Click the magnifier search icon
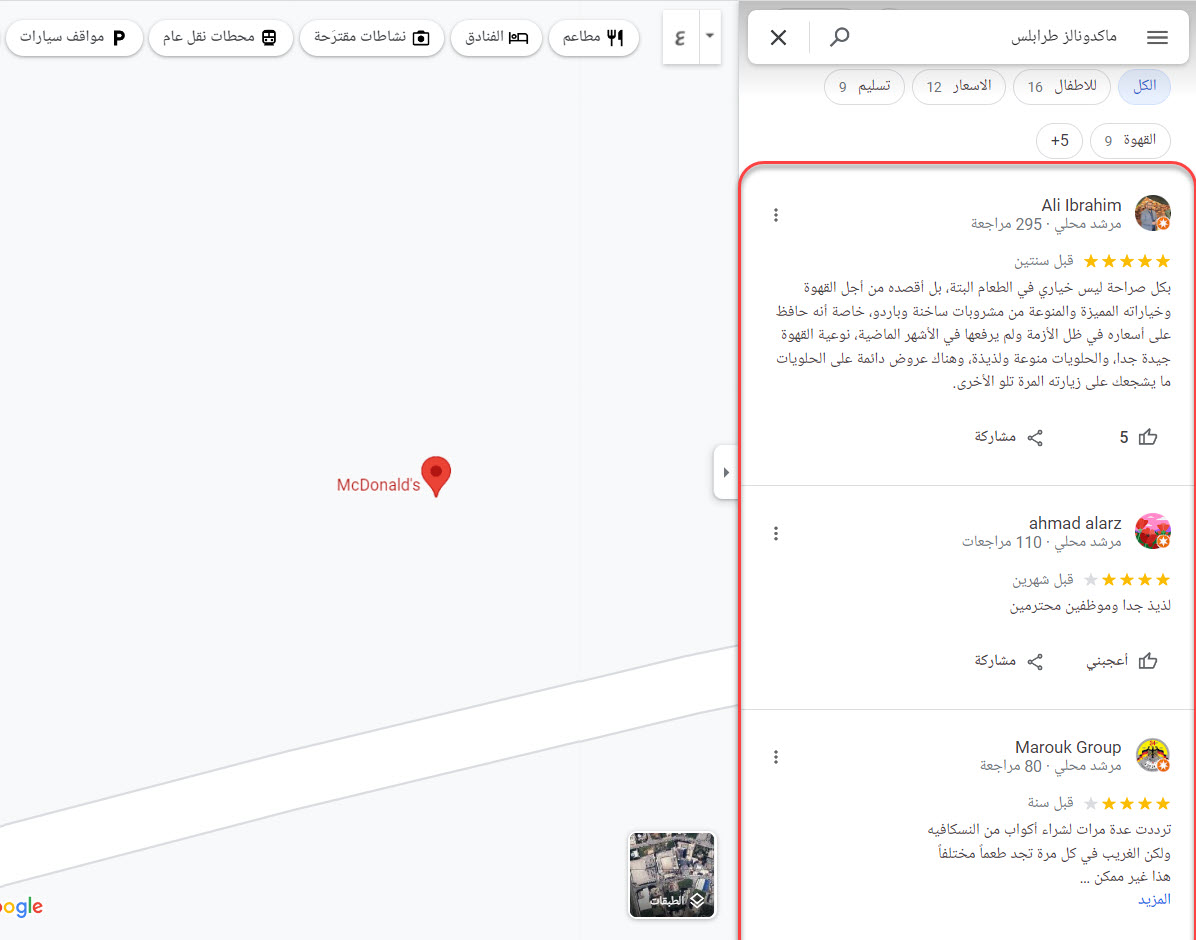Viewport: 1196px width, 940px height. (840, 38)
